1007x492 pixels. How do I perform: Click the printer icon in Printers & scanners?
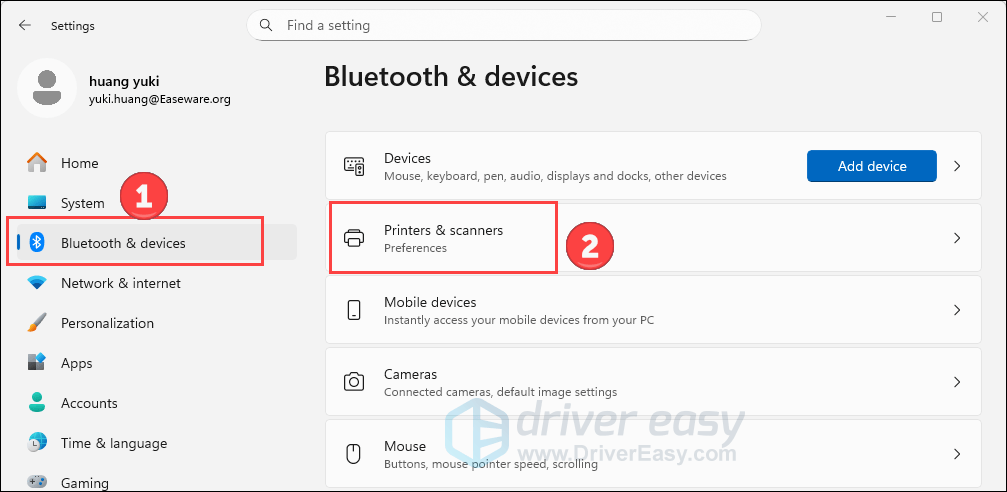[354, 238]
